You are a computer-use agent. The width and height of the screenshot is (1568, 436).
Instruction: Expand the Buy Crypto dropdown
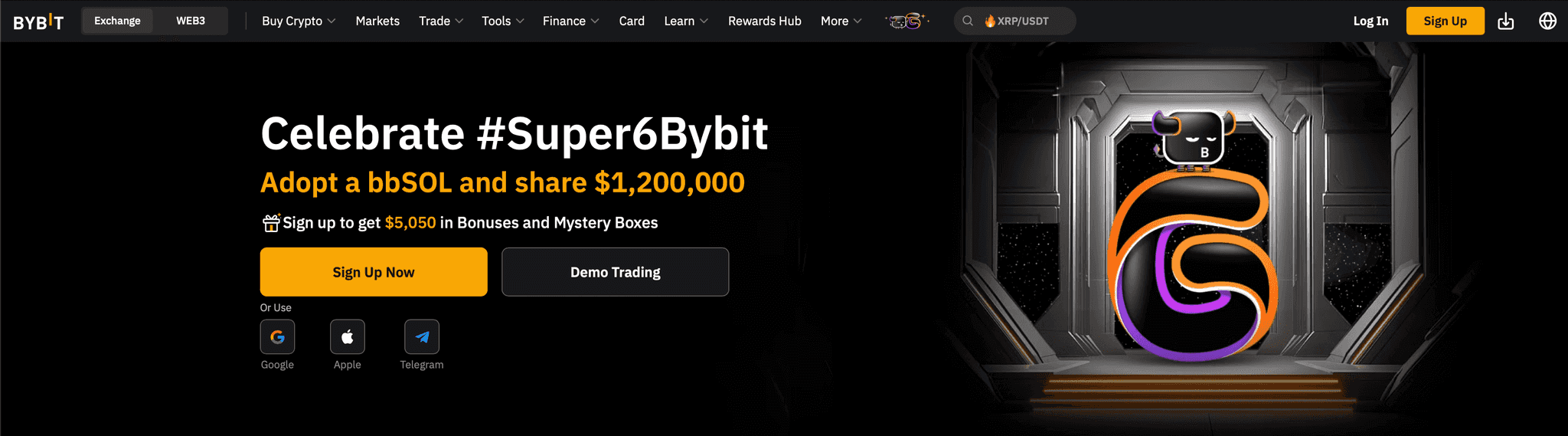coord(299,21)
